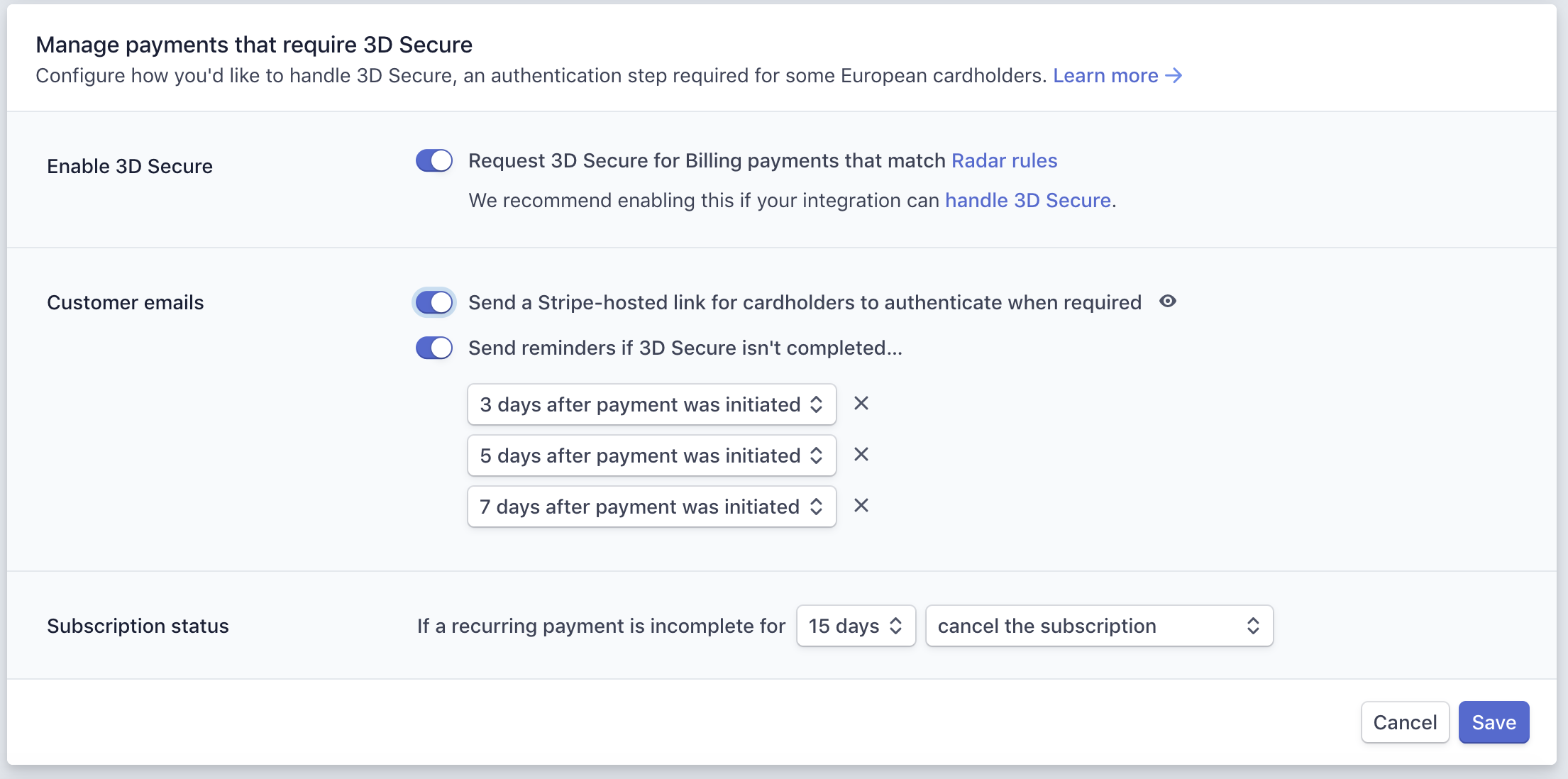Disable Stripe-hosted link email toggle

434,302
